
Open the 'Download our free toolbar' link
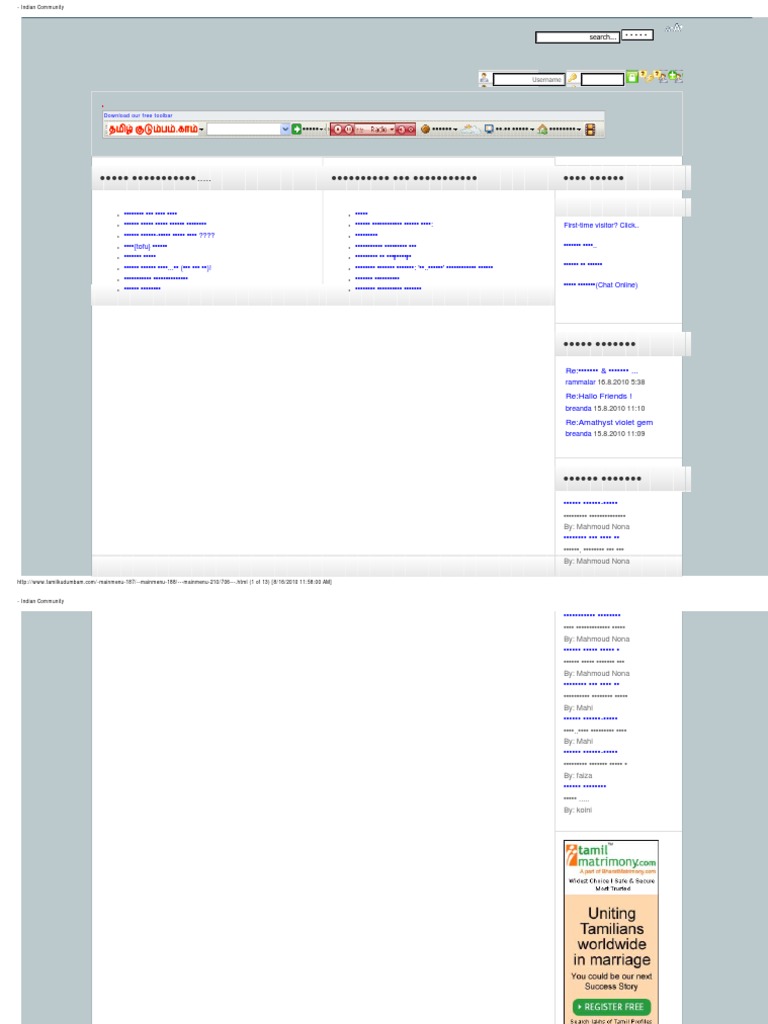(138, 116)
